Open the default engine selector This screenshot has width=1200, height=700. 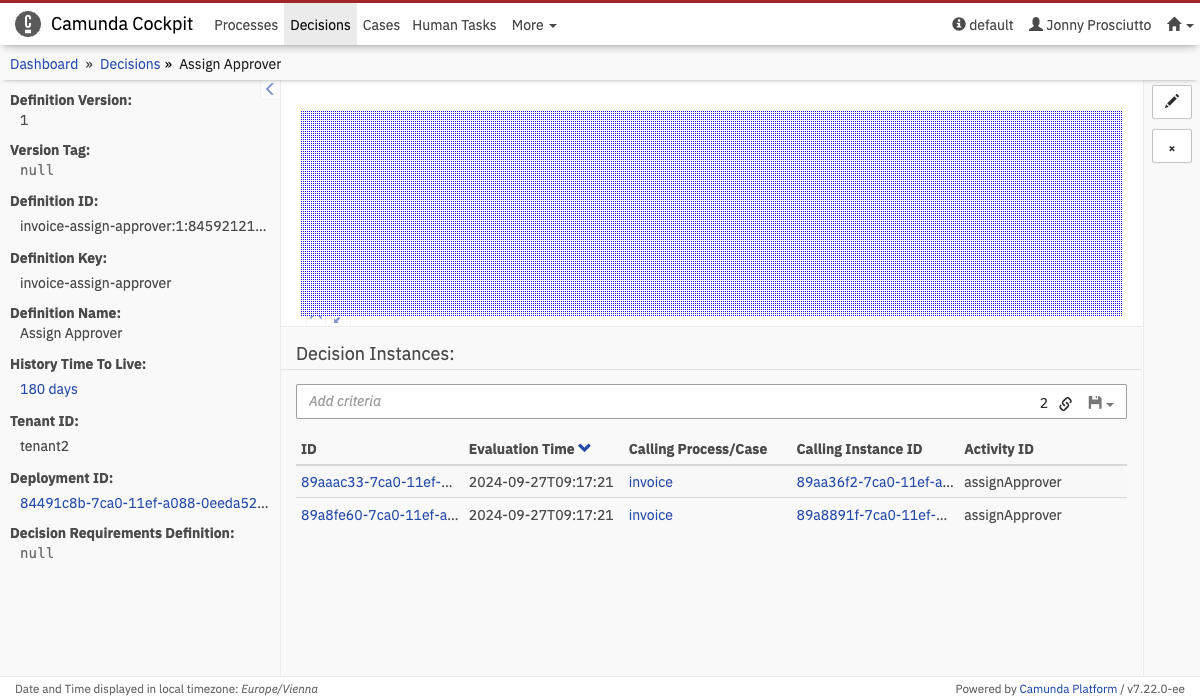point(983,25)
